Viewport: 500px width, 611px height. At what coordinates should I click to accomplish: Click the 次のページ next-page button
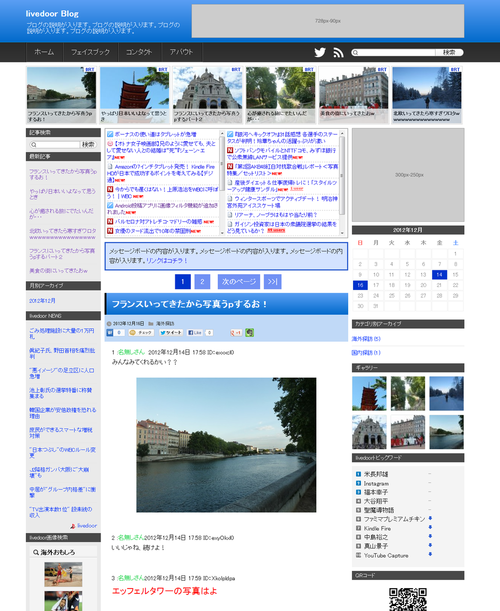point(239,281)
